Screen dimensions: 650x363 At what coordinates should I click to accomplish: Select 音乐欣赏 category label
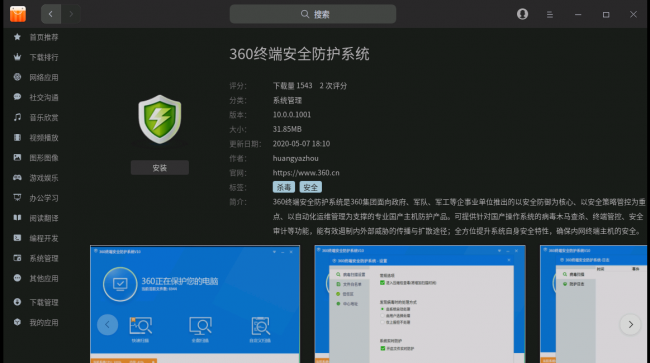pyautogui.click(x=44, y=118)
